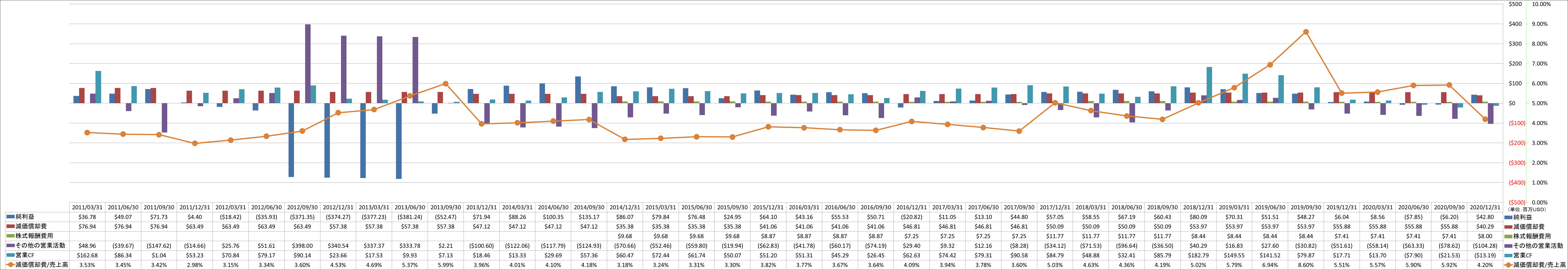Image resolution: width=1568 pixels, height=270 pixels.
Task: Select the 2014/09/30 date column header
Action: point(589,207)
